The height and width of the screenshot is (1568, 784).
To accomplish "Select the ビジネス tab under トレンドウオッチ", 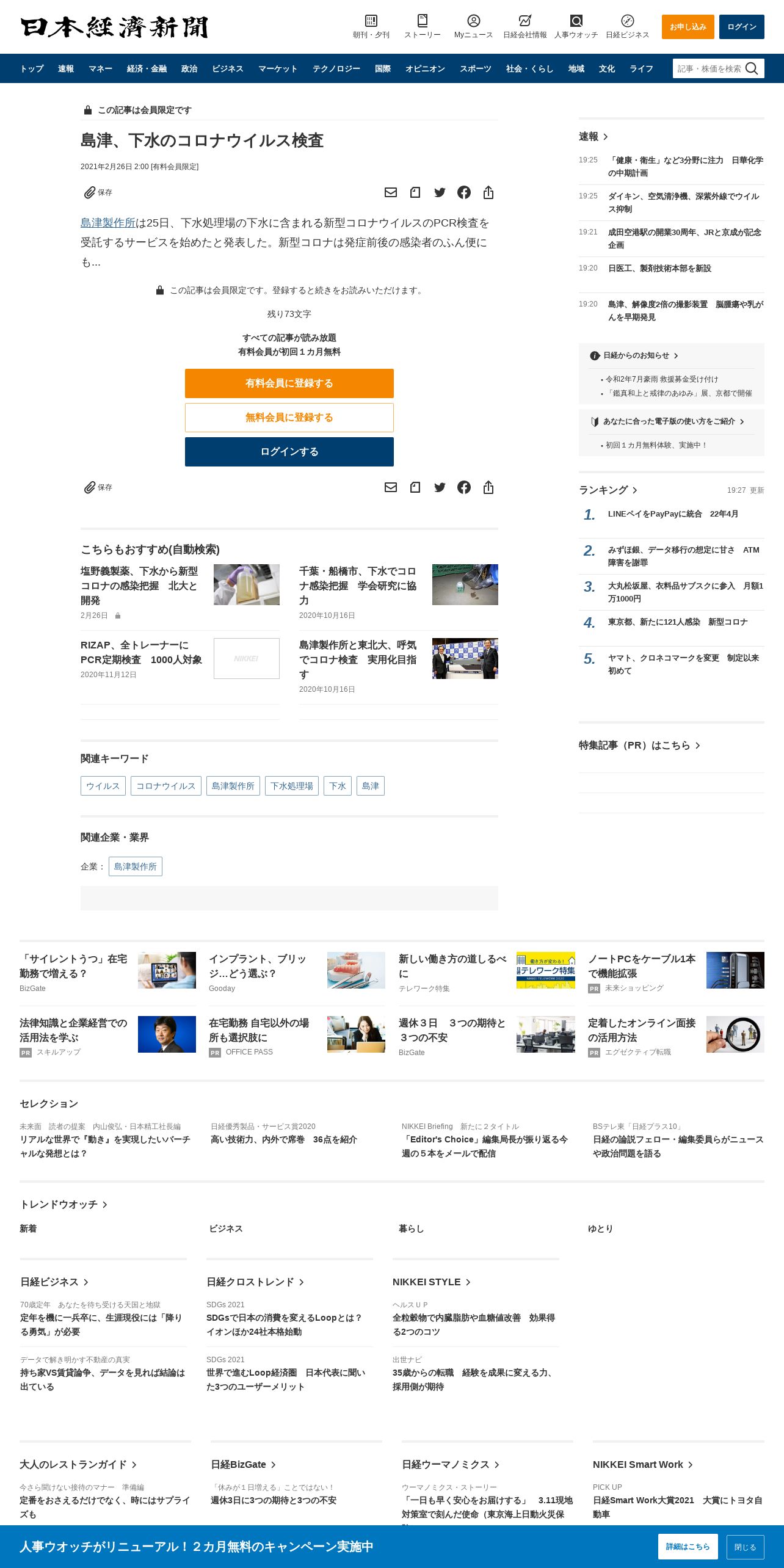I will [226, 1229].
